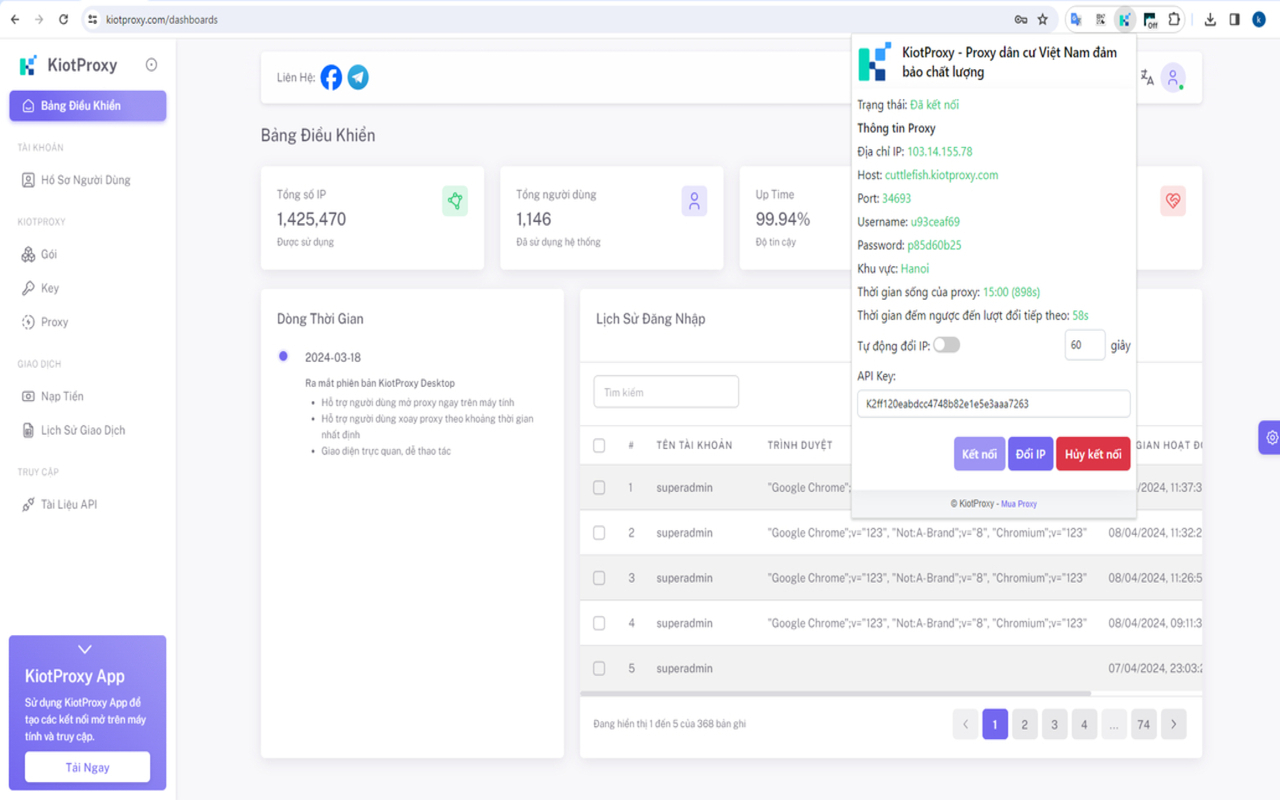
Task: Click the user avatar with green status dot
Action: point(1172,76)
